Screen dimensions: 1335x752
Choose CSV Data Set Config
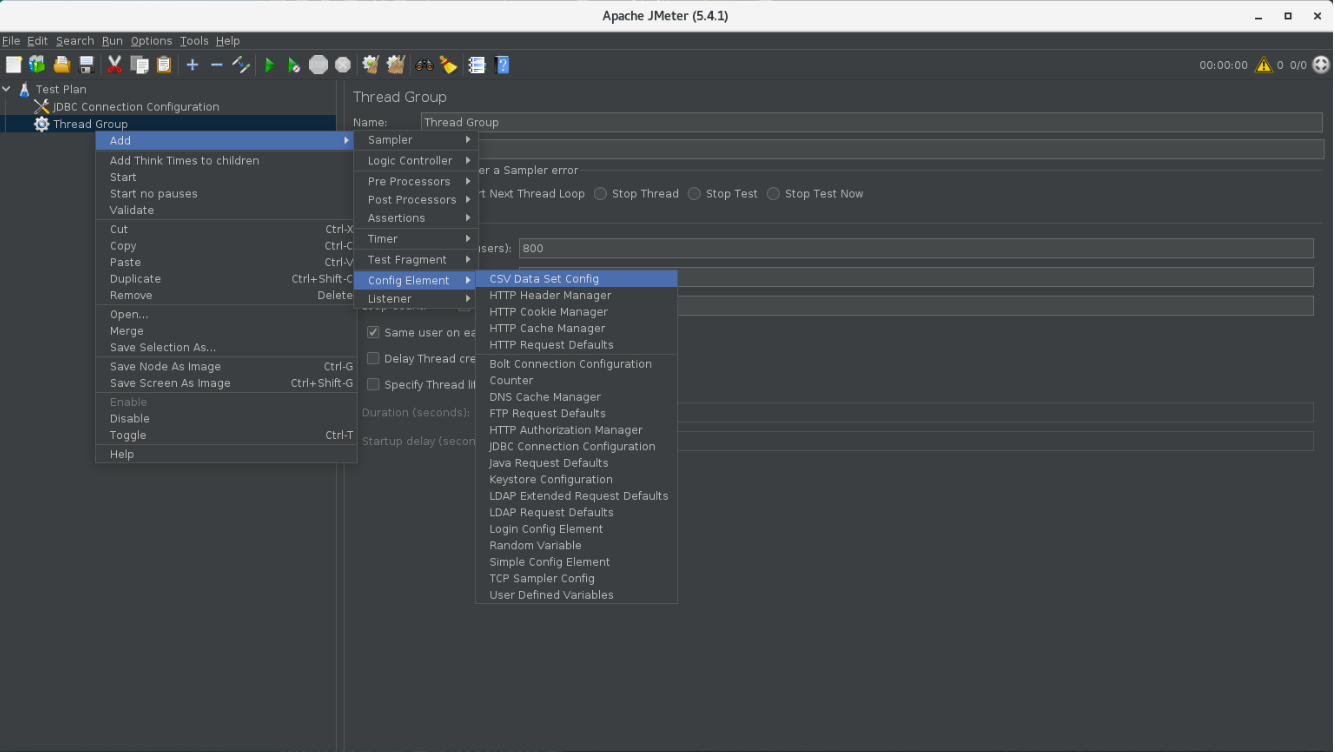click(577, 279)
